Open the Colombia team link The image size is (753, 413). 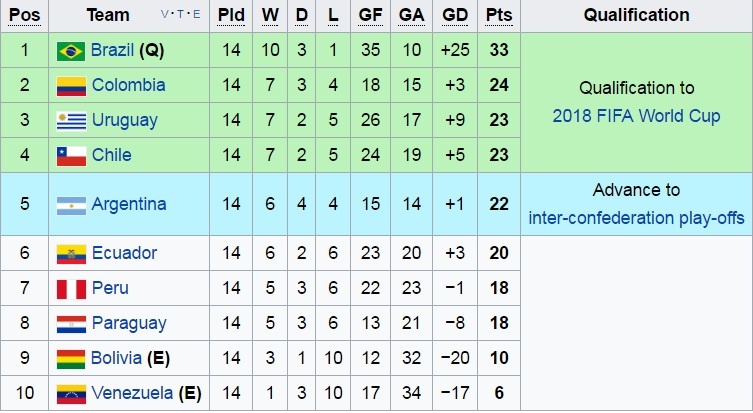pos(128,85)
